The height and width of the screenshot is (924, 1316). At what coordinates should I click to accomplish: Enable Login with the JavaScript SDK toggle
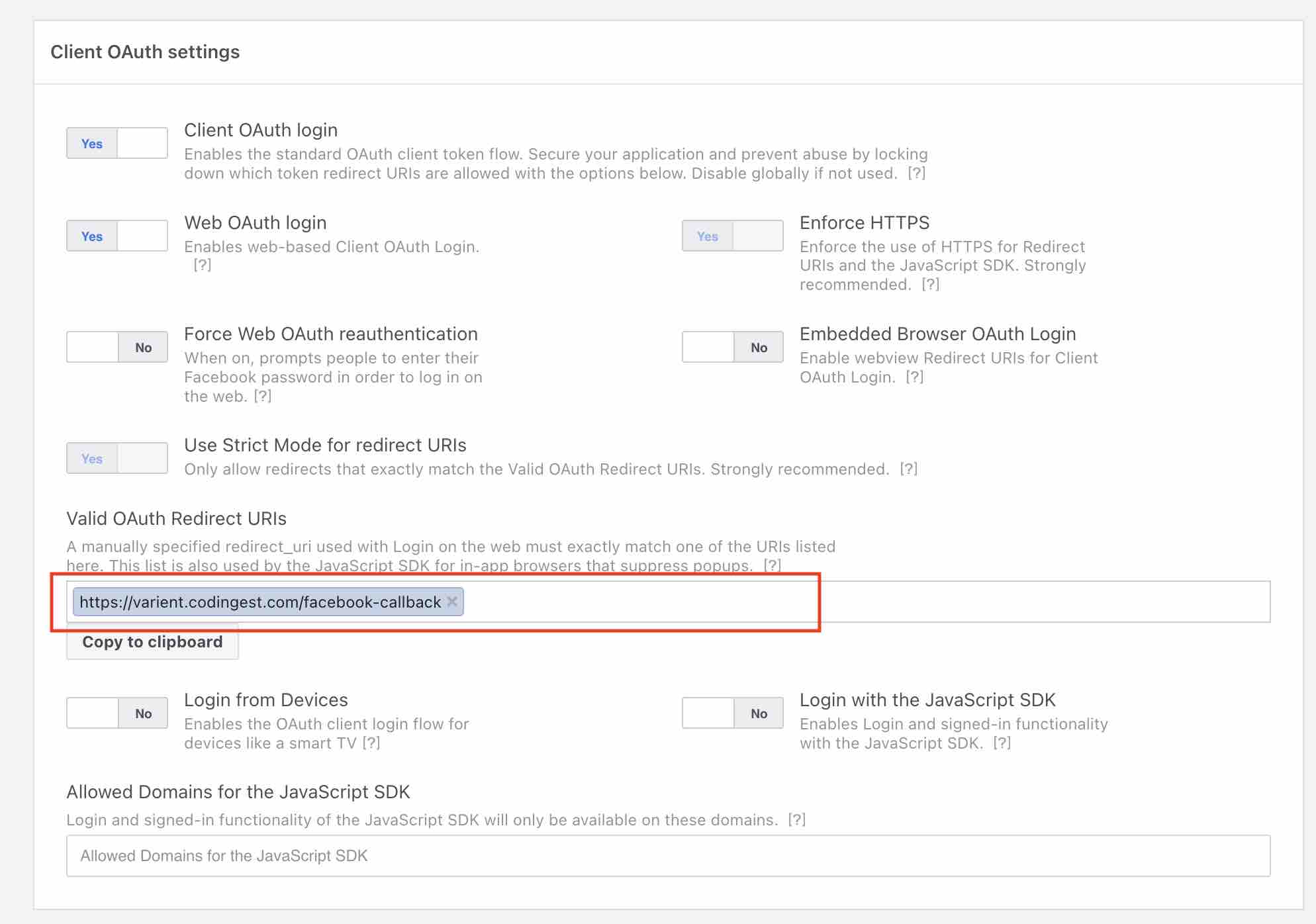click(x=732, y=713)
